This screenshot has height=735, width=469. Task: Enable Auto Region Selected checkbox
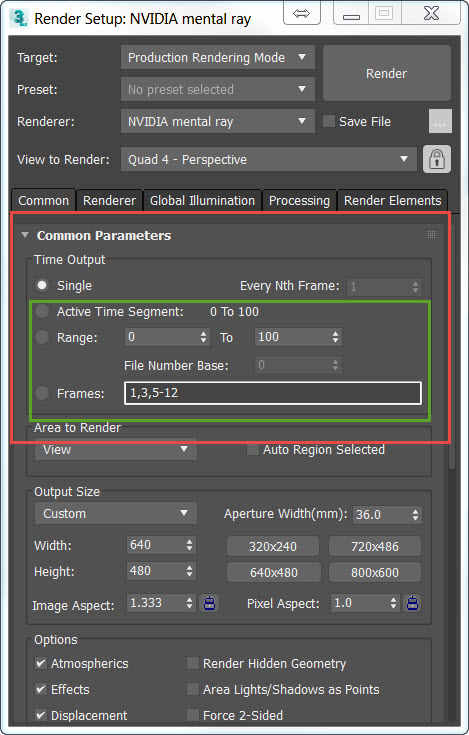(253, 450)
